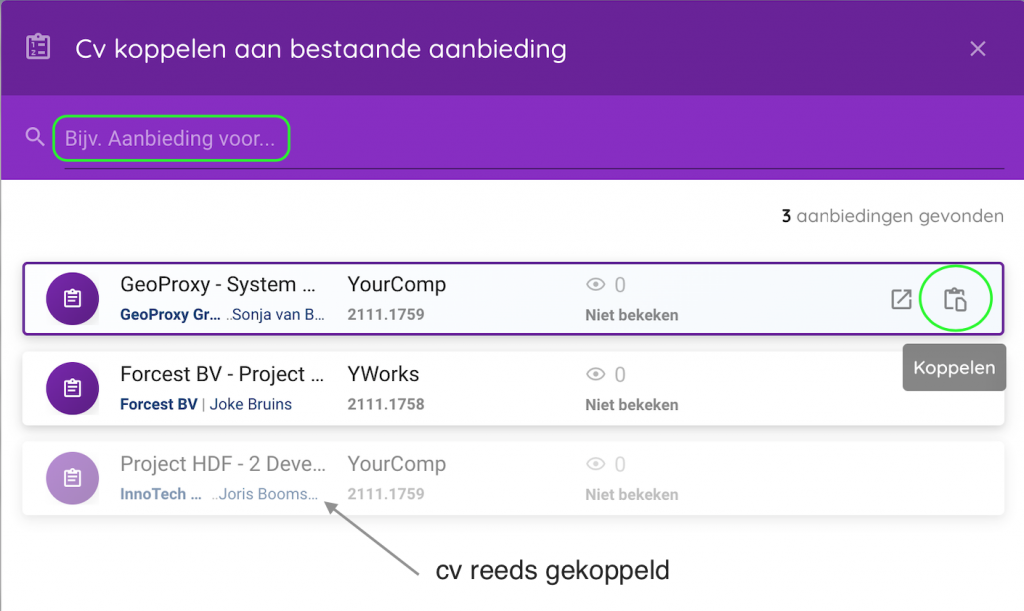Screen dimensions: 1024x611
Task: Click the Koppelen clipboard icon for GeoProxy
Action: coord(955,299)
